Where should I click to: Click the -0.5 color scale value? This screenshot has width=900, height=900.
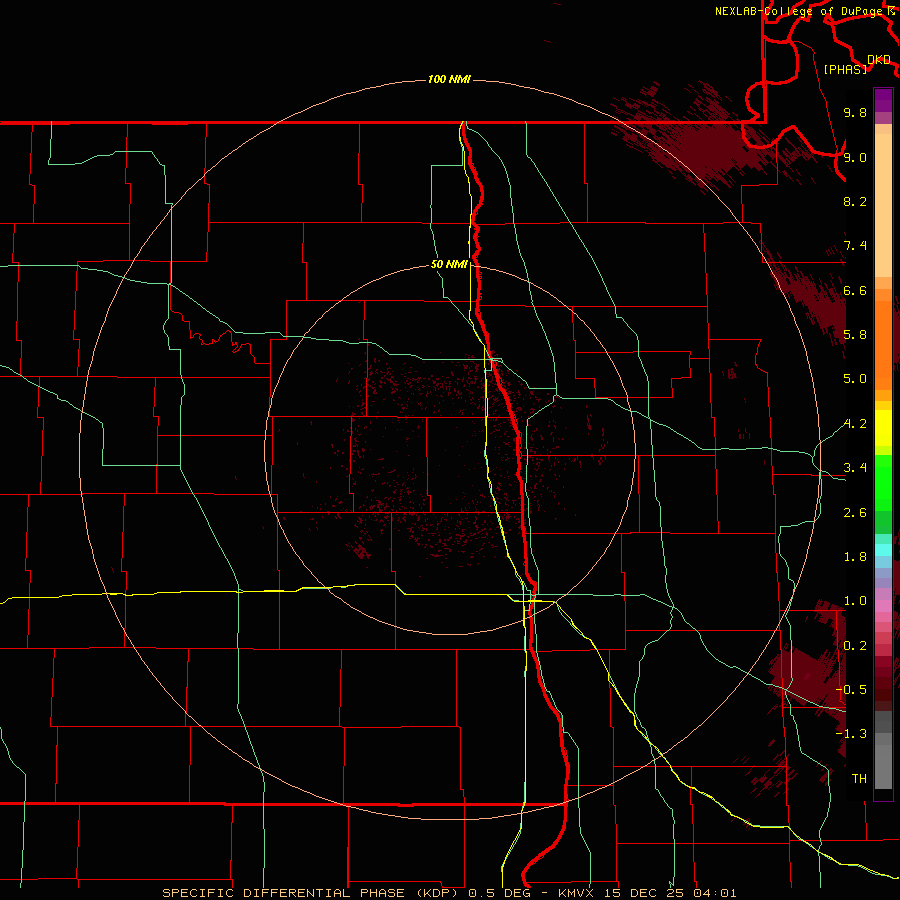click(x=851, y=690)
